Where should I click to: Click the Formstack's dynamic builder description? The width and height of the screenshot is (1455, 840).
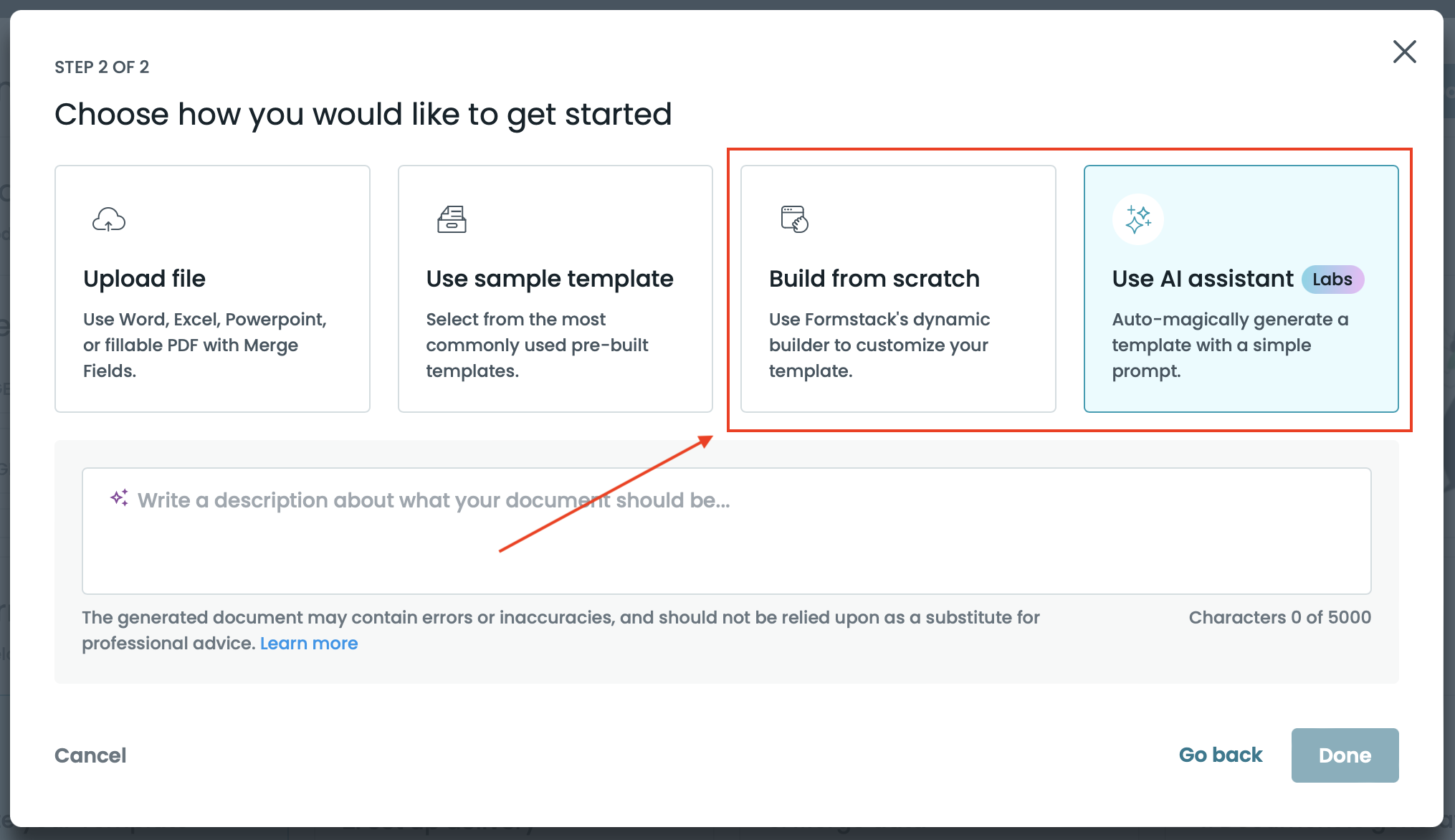879,345
